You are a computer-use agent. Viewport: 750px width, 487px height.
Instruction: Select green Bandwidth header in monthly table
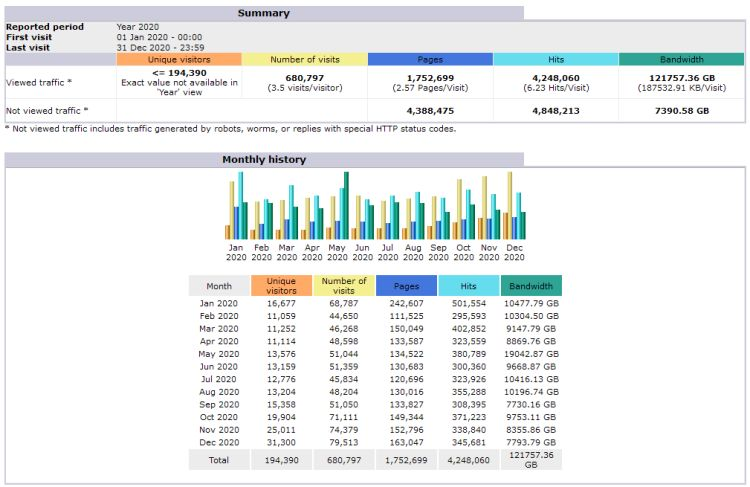point(531,286)
